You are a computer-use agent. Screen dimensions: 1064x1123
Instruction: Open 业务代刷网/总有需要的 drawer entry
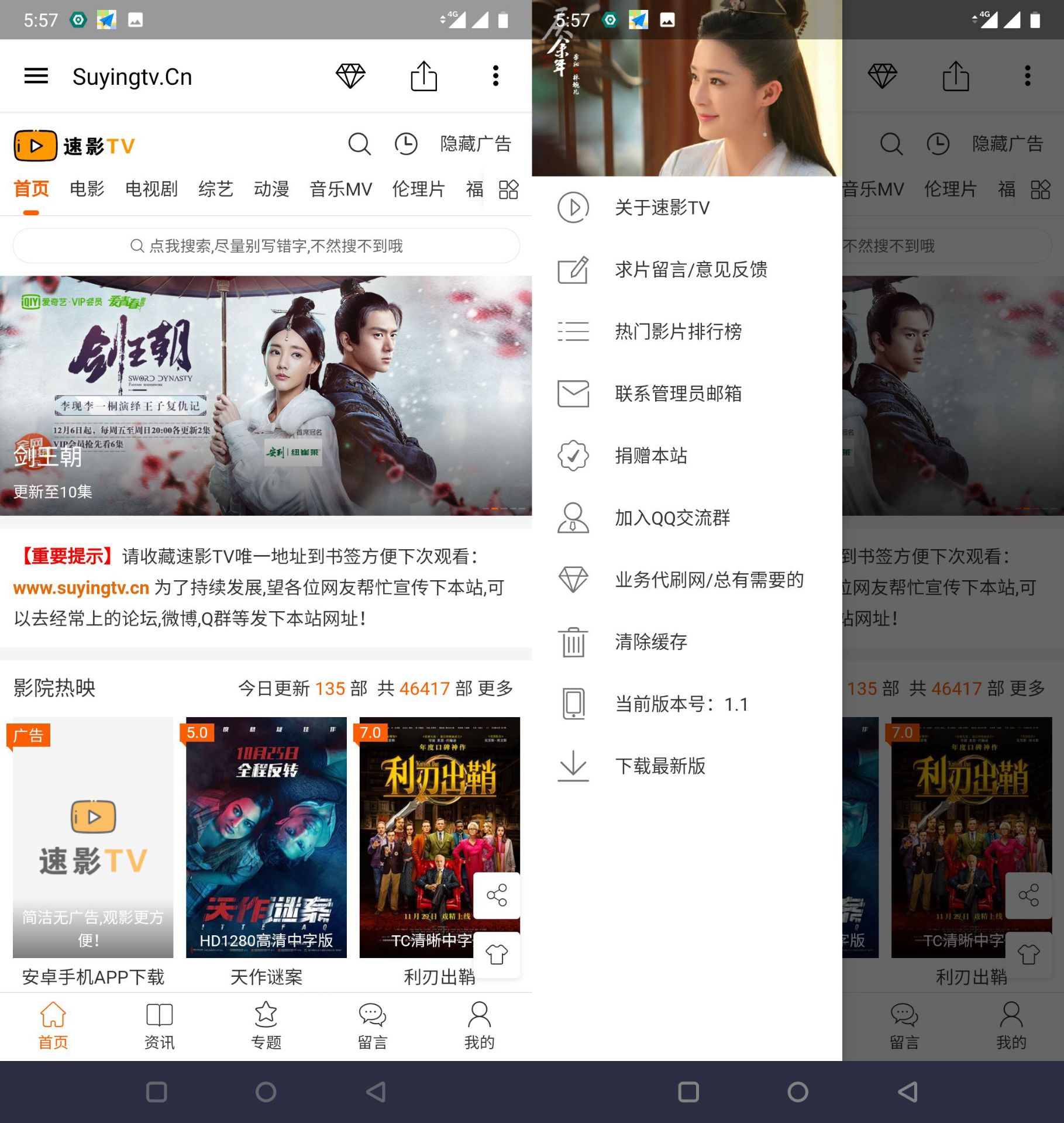click(x=687, y=580)
